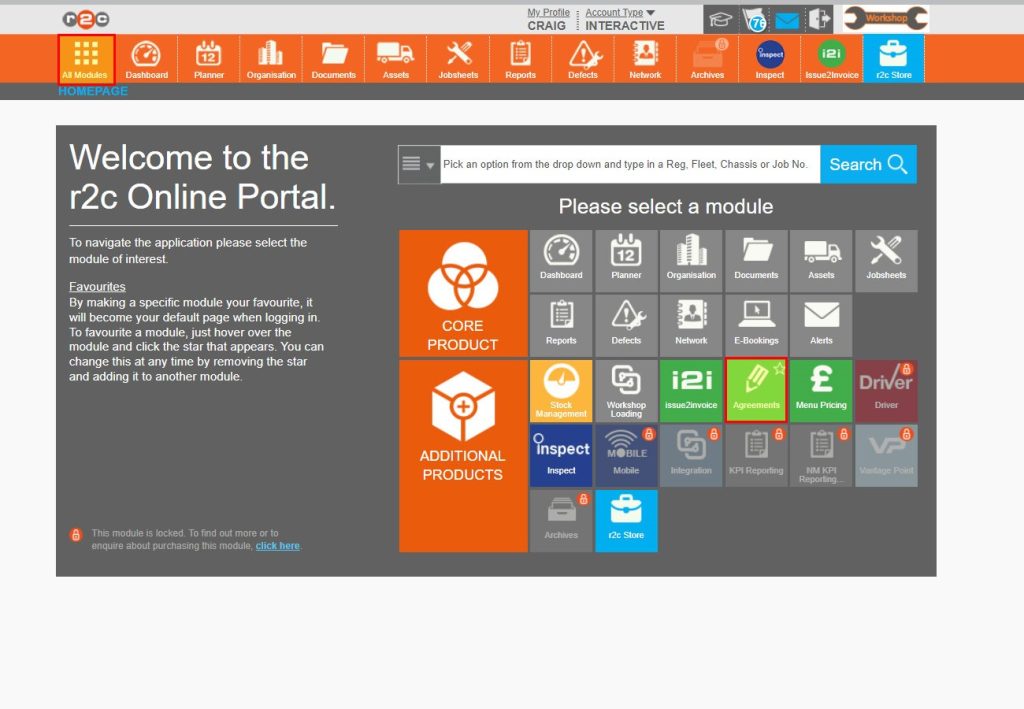Select the locked NM KPI Reporting tile
Image resolution: width=1024 pixels, height=709 pixels.
pyautogui.click(x=821, y=456)
